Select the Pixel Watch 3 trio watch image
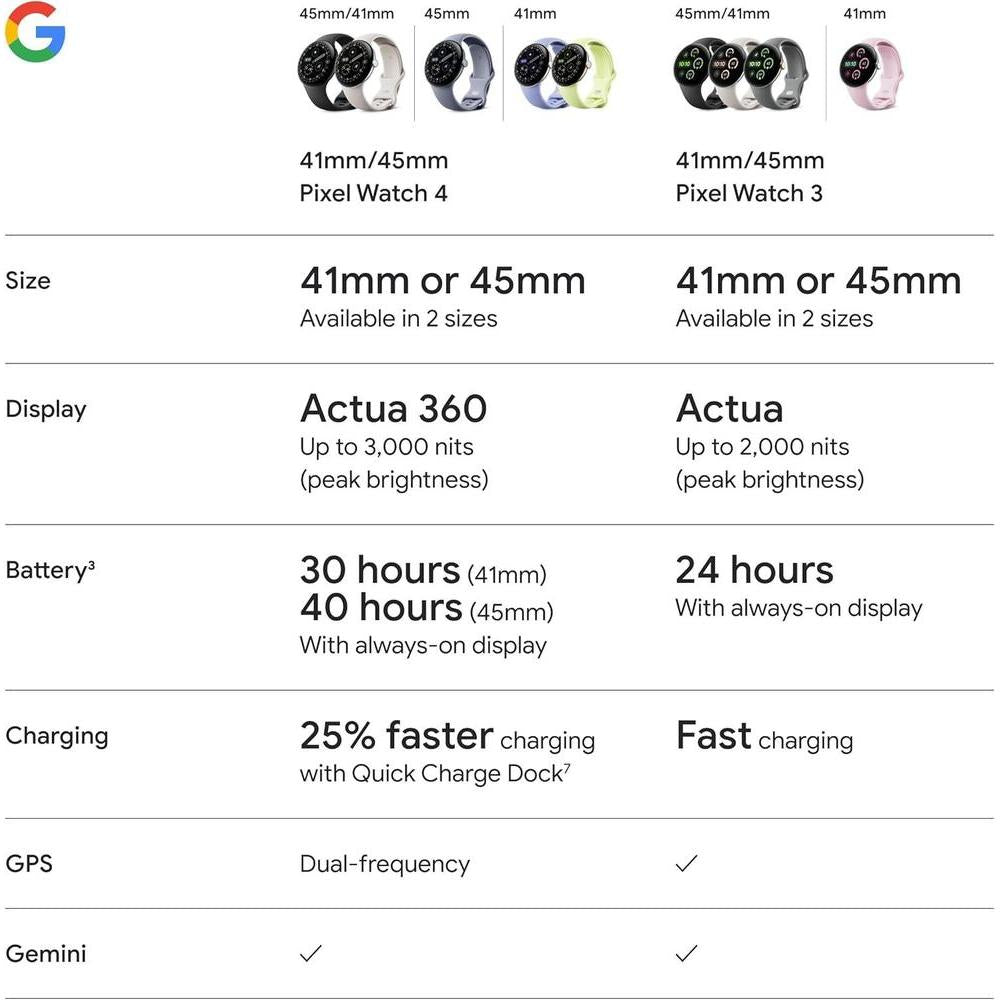The image size is (1000, 1000). pos(740,73)
